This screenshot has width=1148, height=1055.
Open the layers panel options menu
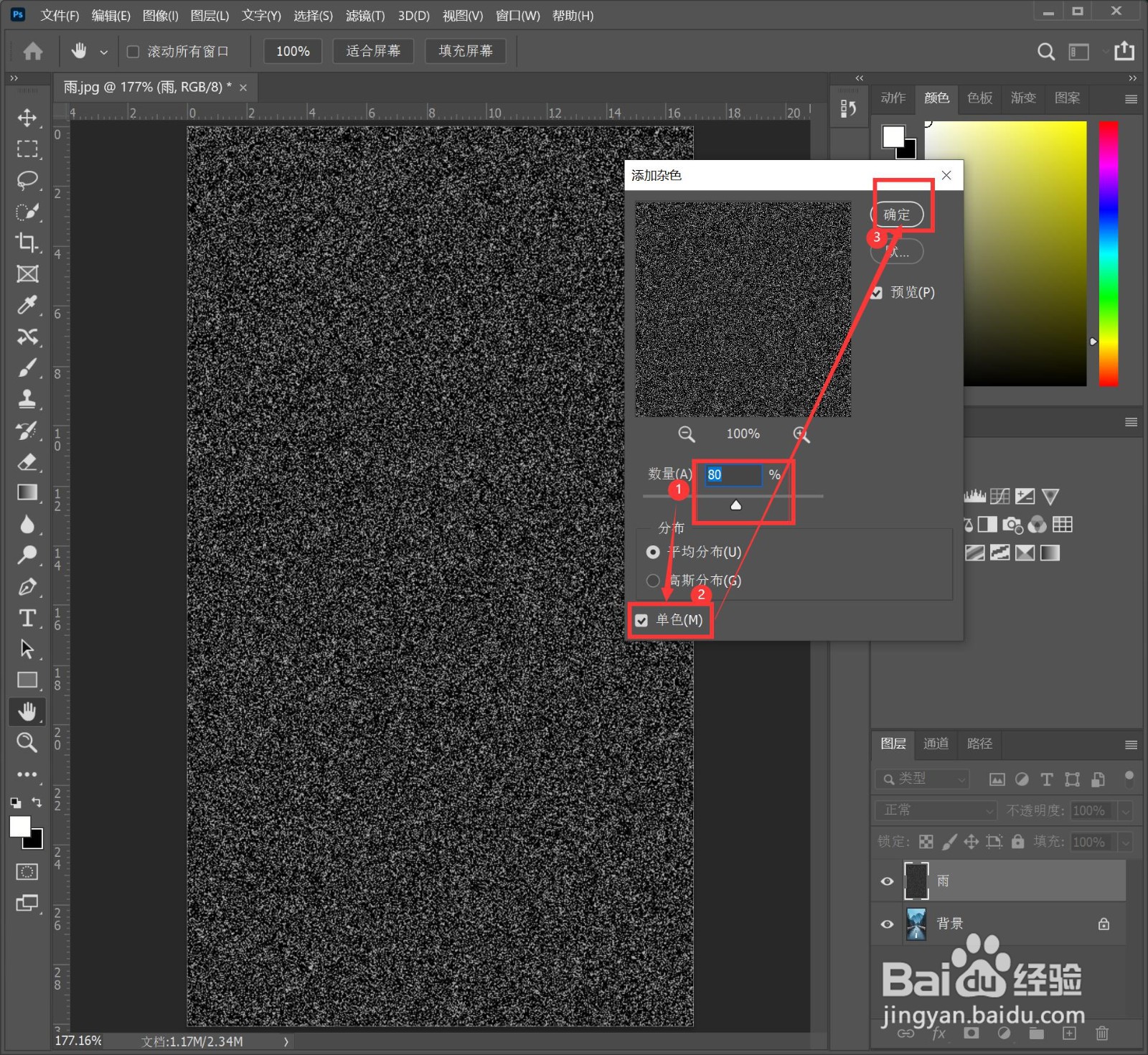[x=1131, y=745]
